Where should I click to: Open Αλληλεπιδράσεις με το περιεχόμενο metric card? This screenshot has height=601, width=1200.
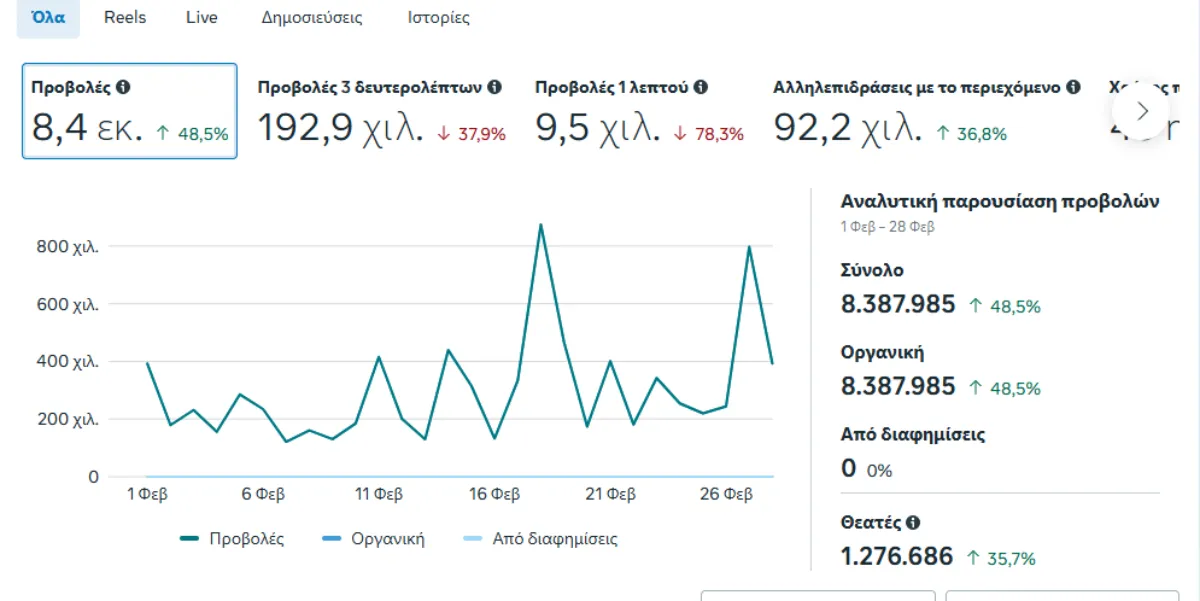pos(926,111)
